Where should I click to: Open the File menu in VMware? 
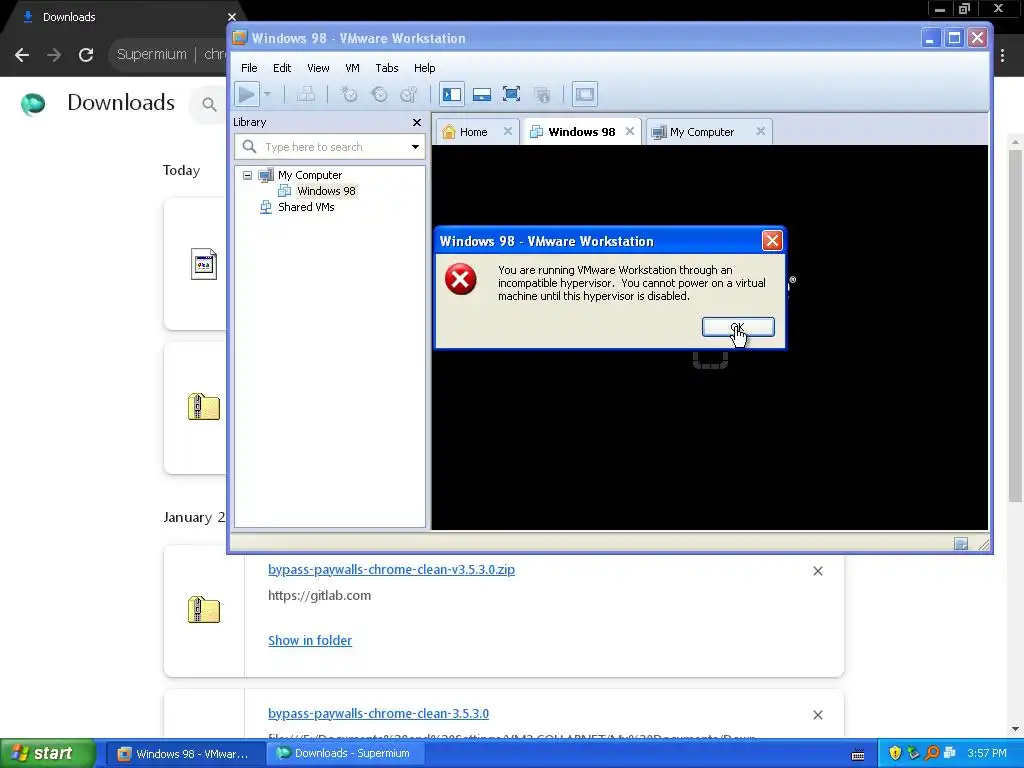(249, 68)
